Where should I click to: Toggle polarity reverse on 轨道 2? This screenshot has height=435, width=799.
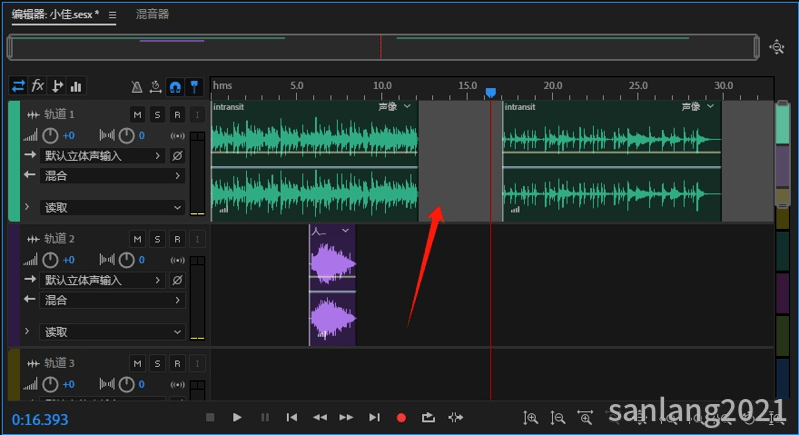[x=177, y=280]
